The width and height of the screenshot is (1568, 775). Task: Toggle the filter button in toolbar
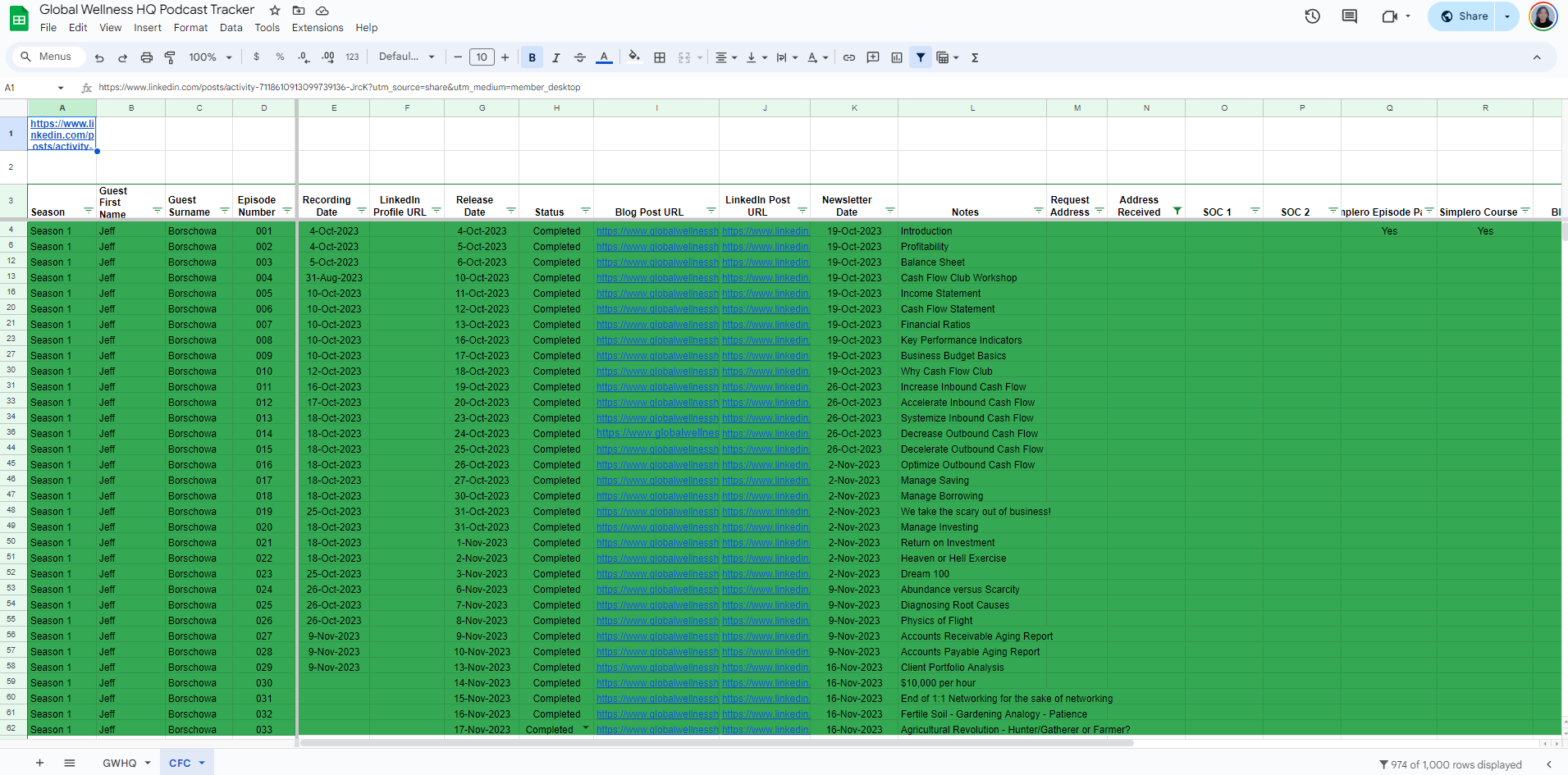921,57
